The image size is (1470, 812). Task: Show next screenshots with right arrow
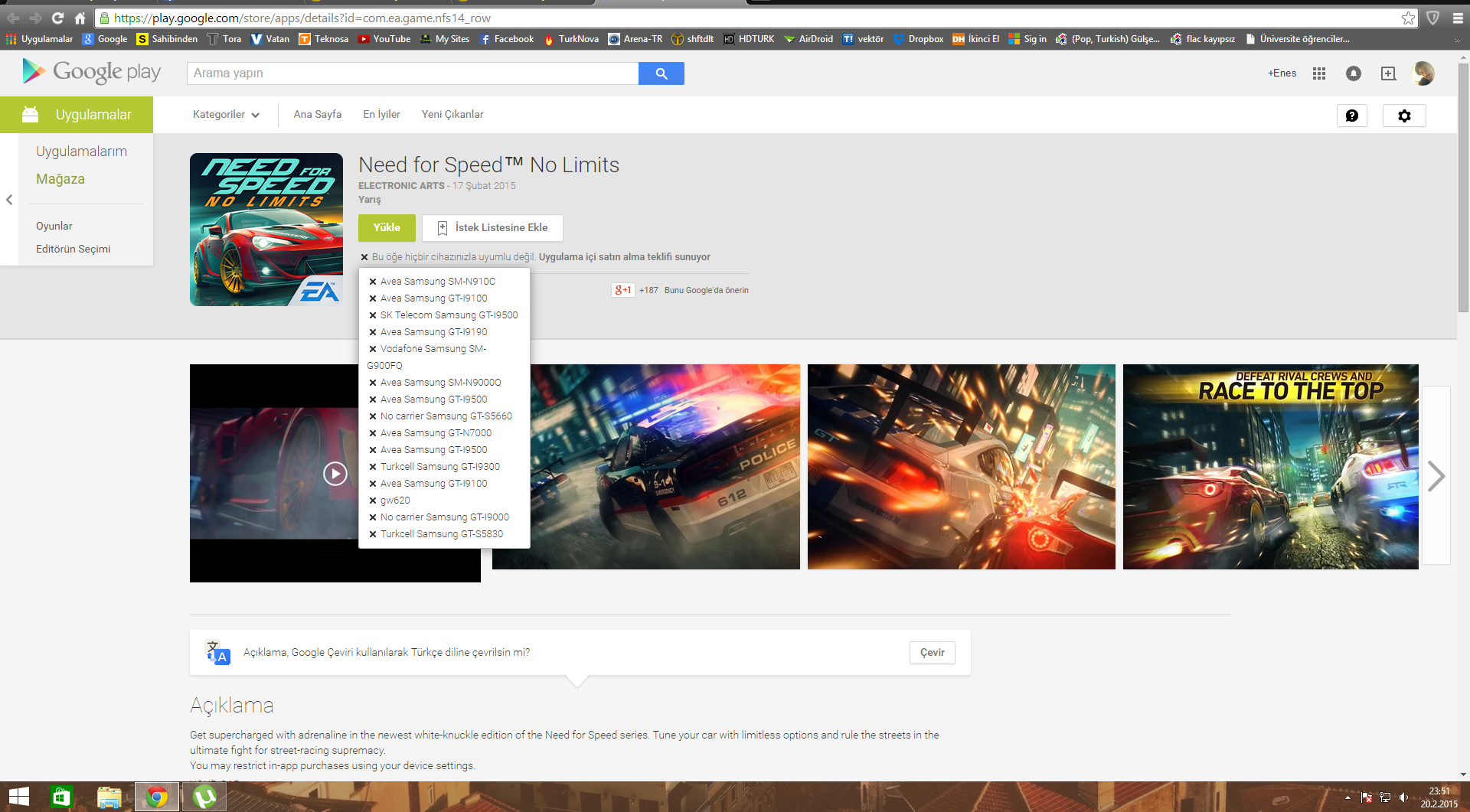pyautogui.click(x=1436, y=476)
